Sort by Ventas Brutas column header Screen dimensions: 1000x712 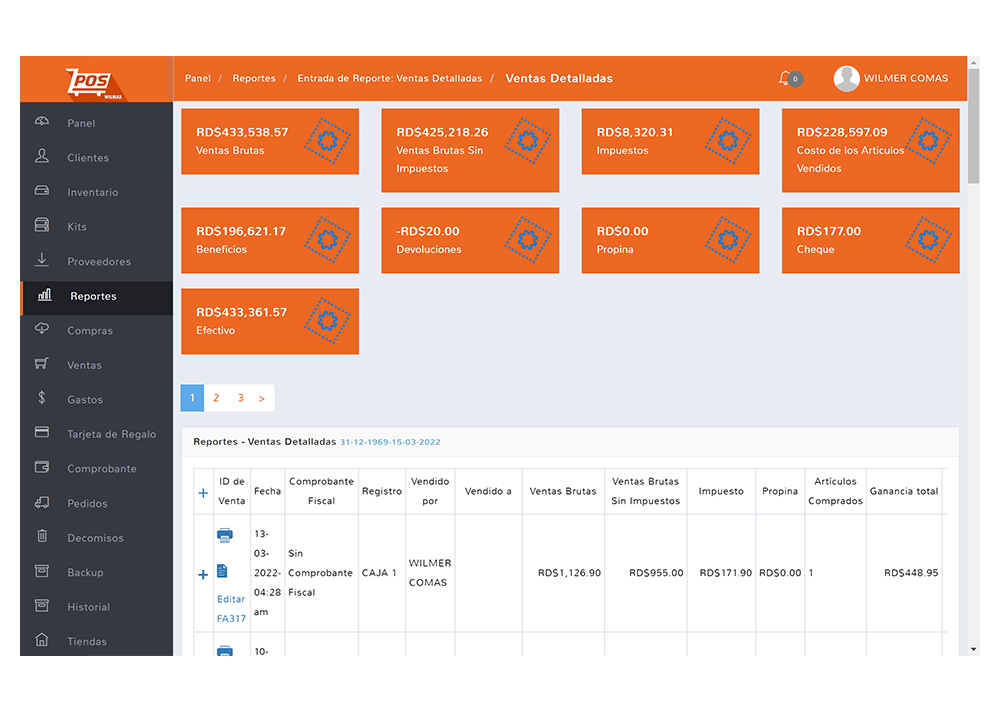click(x=562, y=491)
